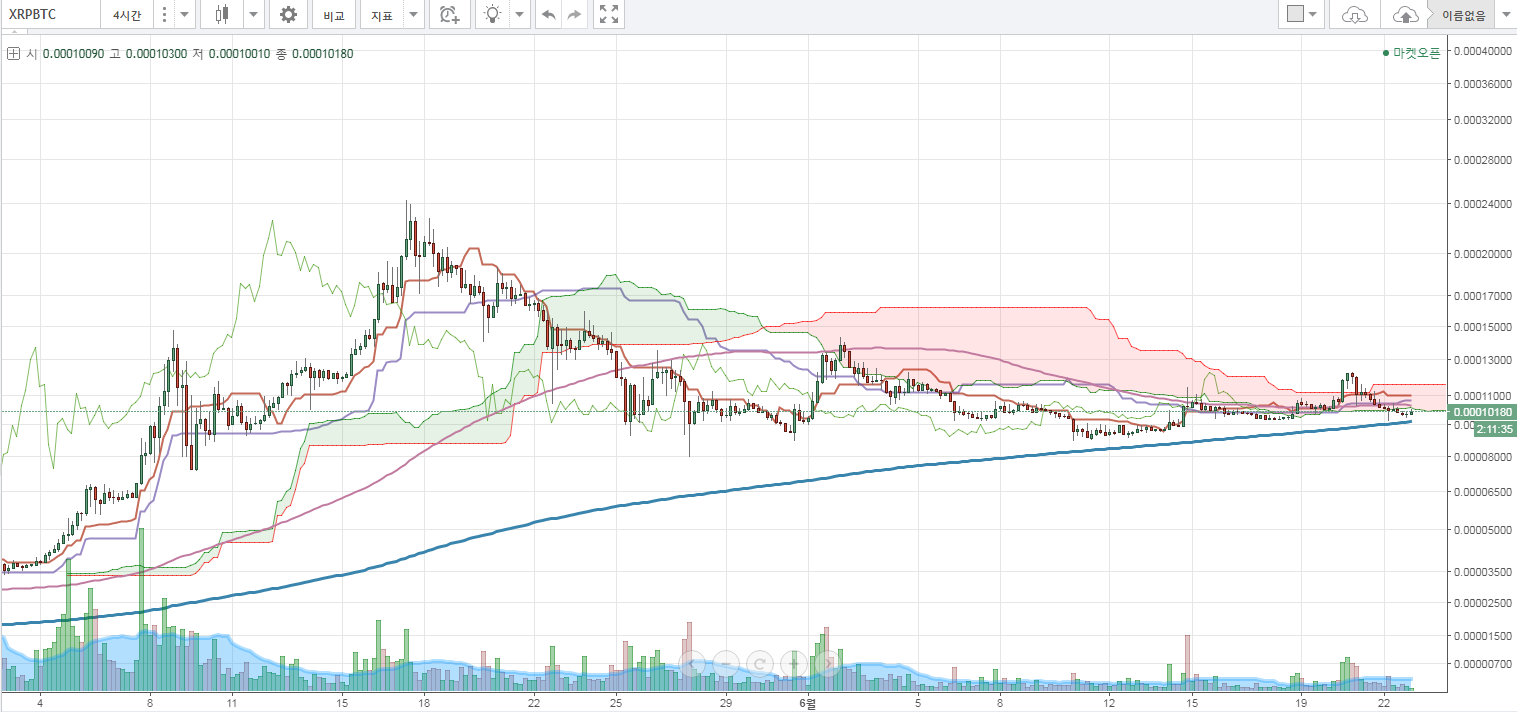Click the reset chart circular arrow button

[761, 662]
